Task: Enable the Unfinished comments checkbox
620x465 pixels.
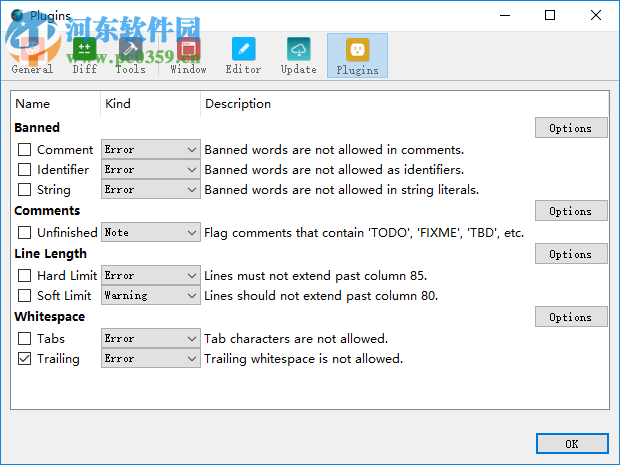Action: tap(25, 232)
